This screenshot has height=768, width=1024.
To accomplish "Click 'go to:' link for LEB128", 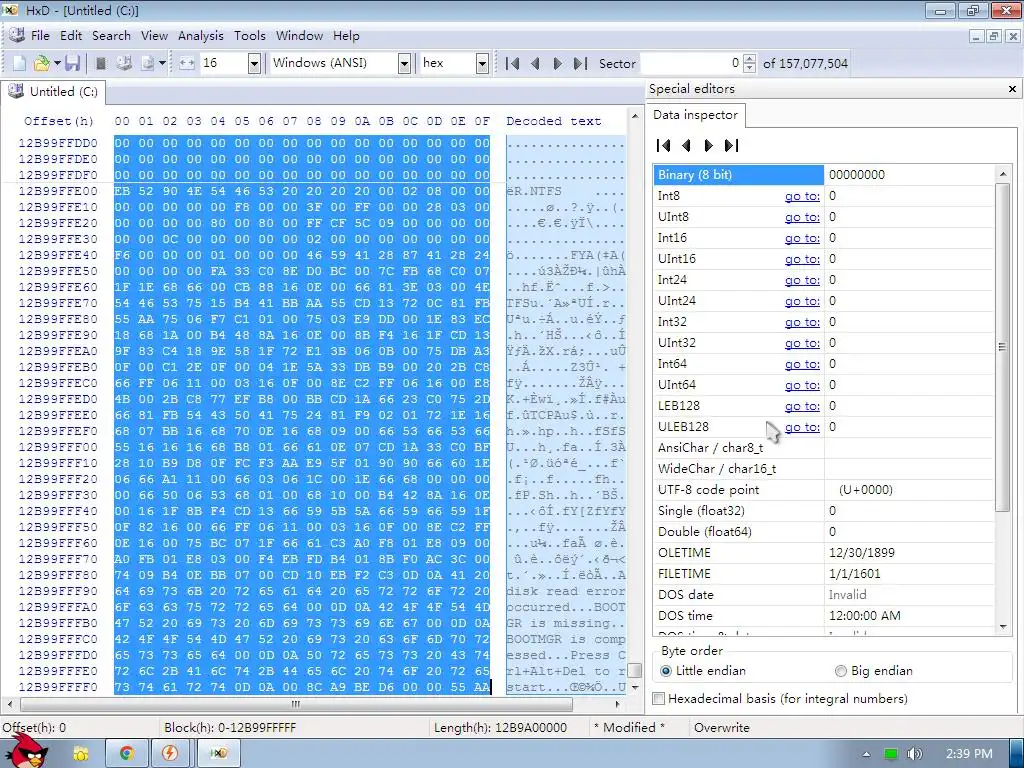I will click(802, 406).
